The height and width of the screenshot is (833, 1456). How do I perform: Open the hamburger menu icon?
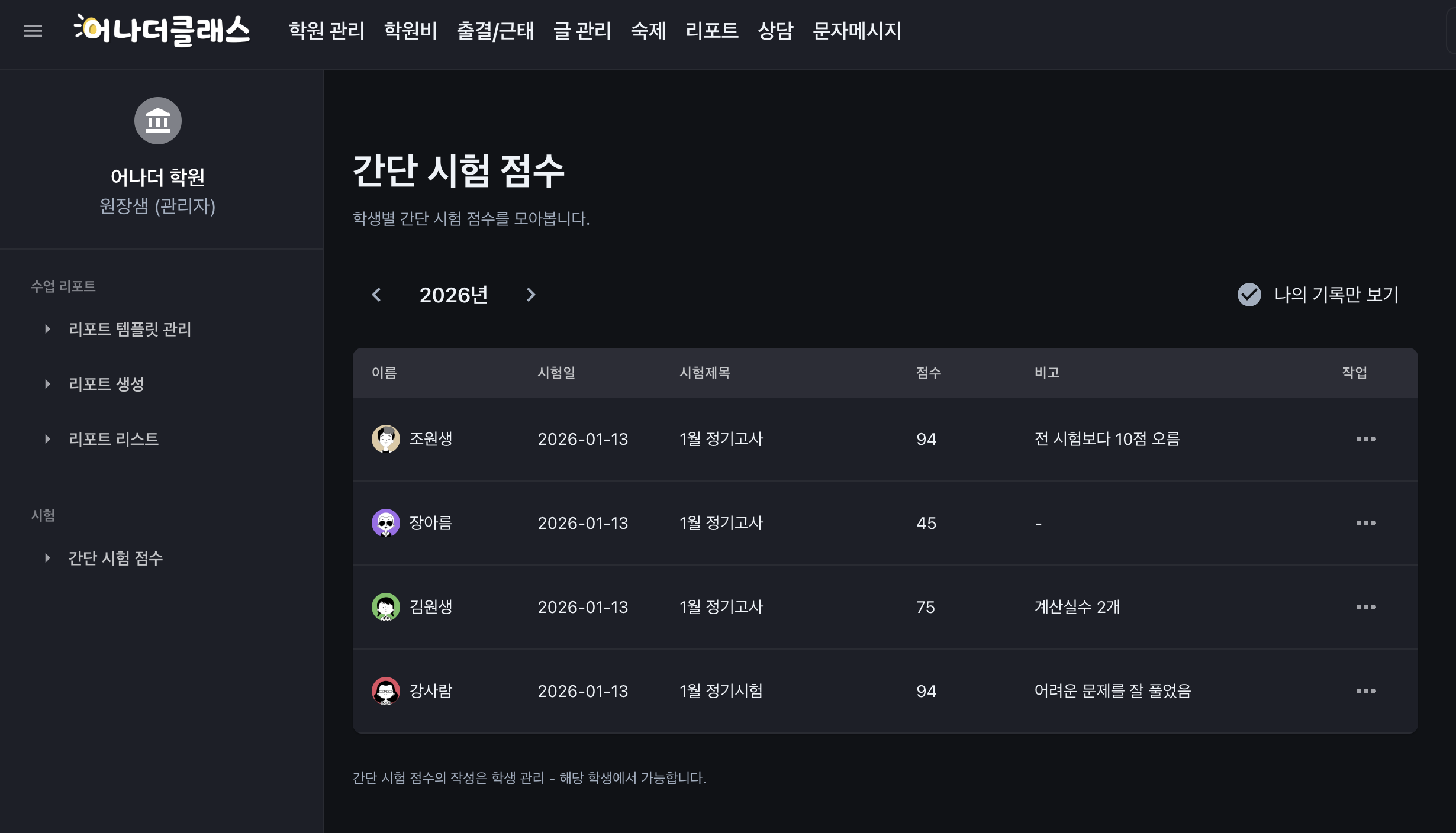(x=33, y=31)
